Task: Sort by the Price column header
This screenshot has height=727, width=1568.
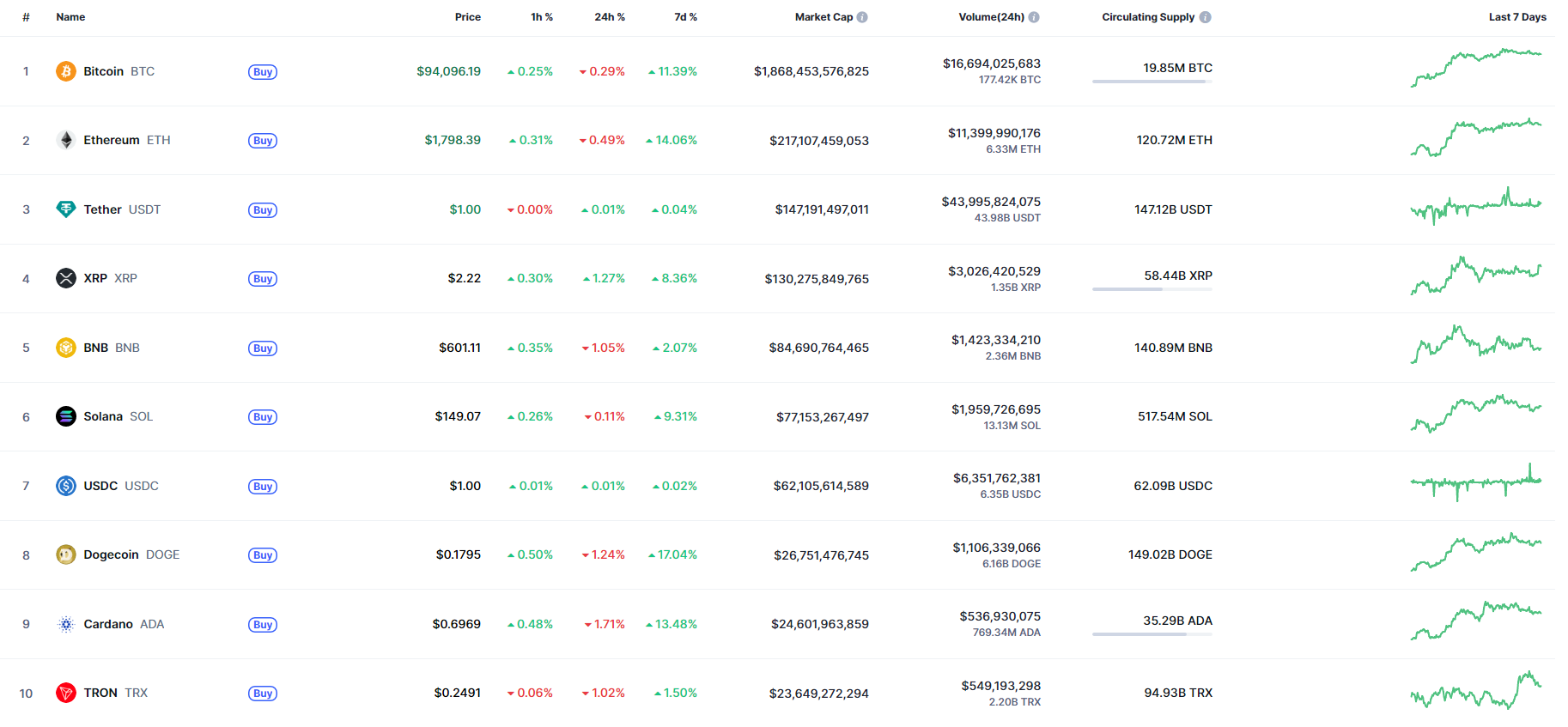Action: point(468,17)
